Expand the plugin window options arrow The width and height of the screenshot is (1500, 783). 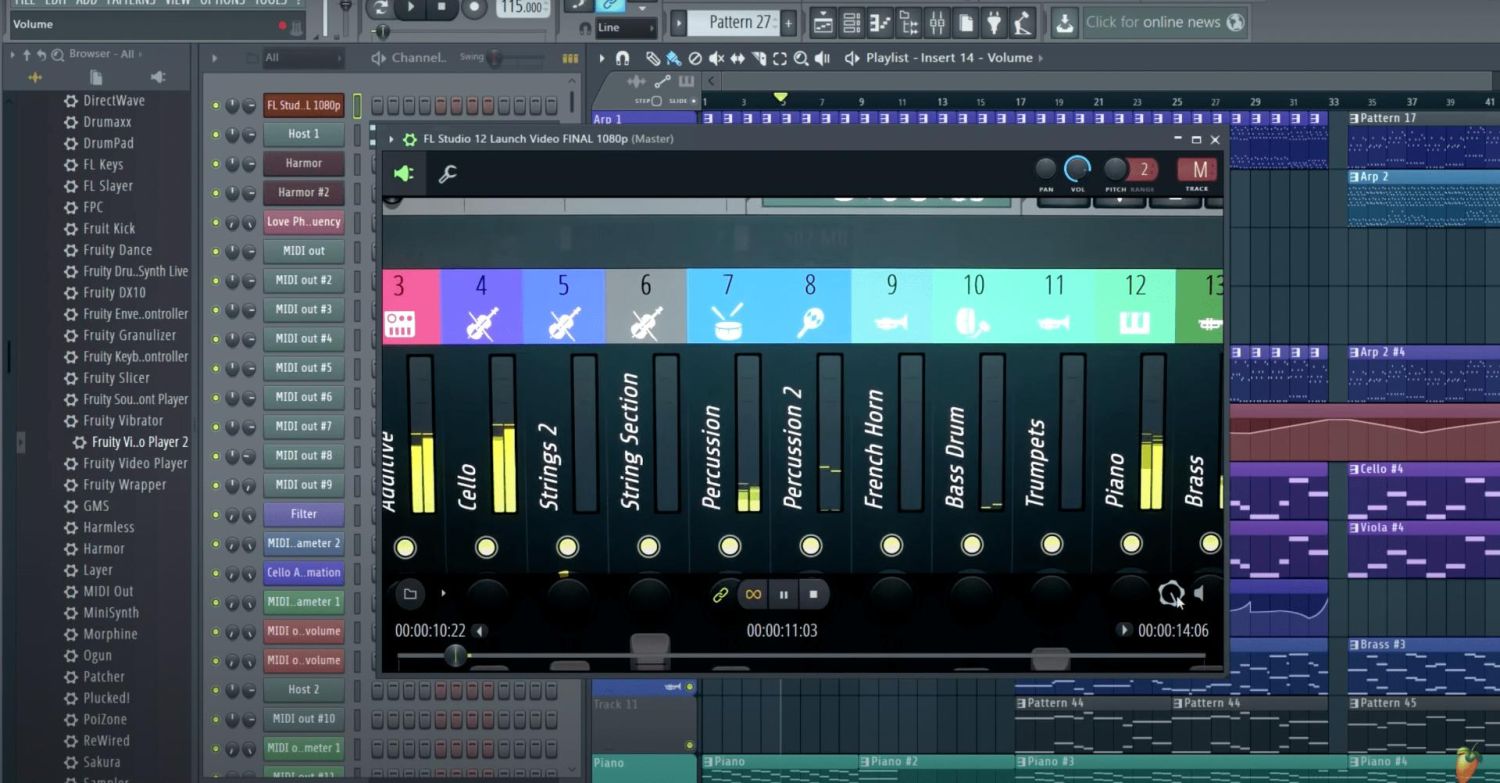391,139
